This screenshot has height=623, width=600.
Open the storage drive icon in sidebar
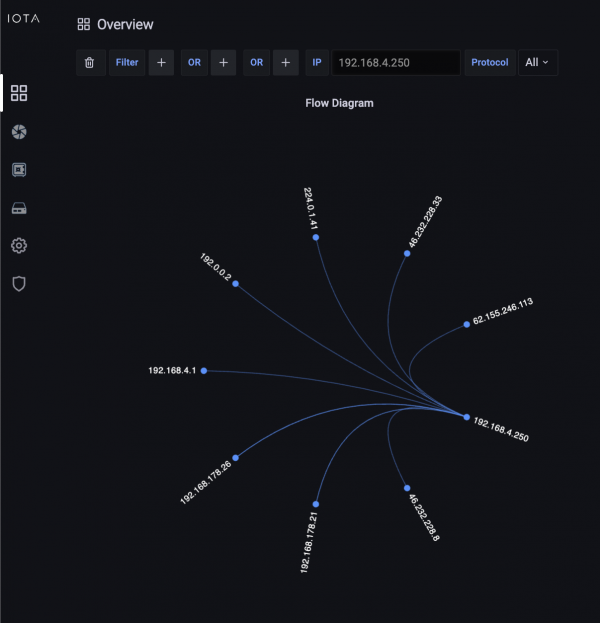[x=19, y=208]
